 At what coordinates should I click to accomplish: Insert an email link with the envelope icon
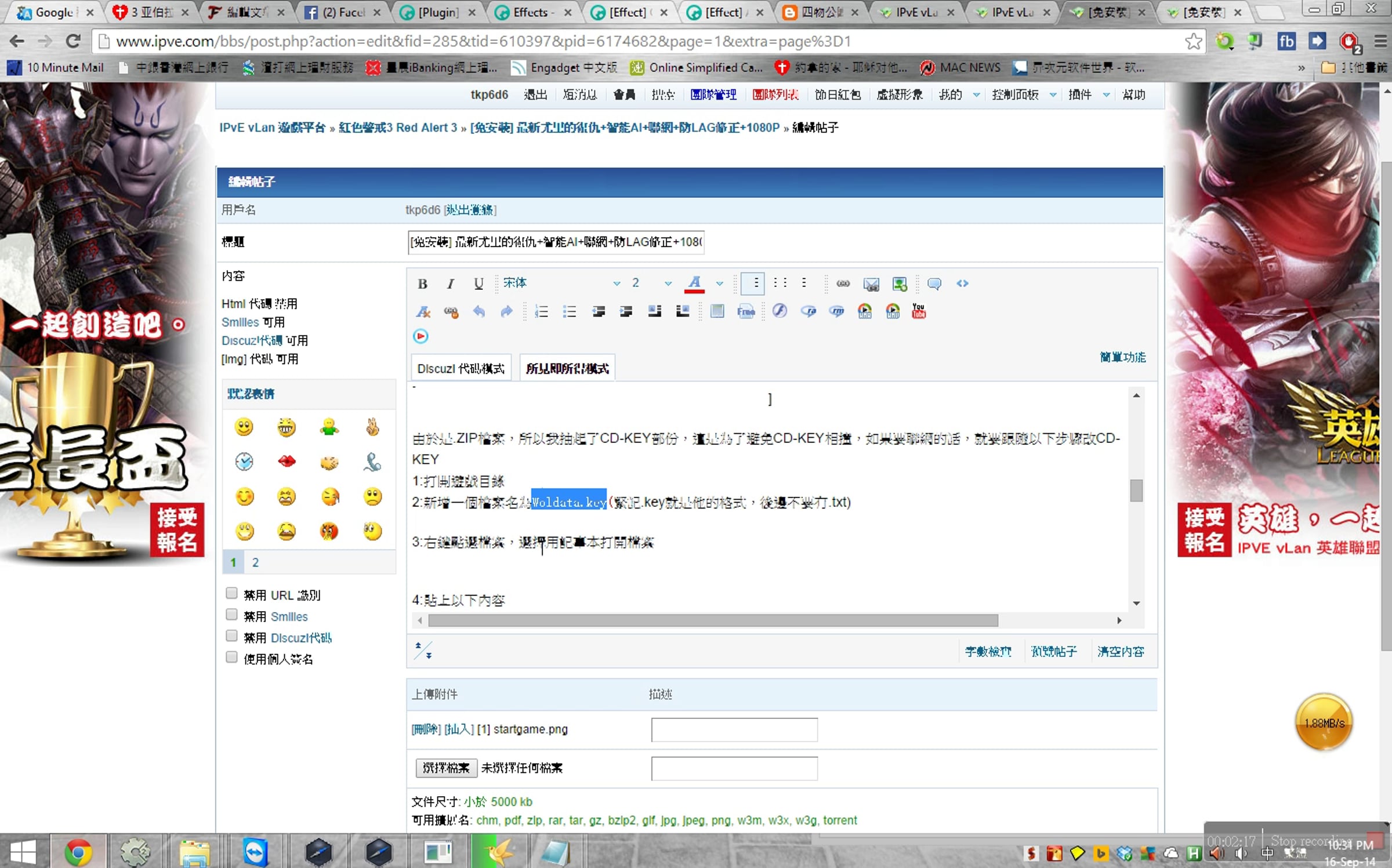tap(871, 284)
